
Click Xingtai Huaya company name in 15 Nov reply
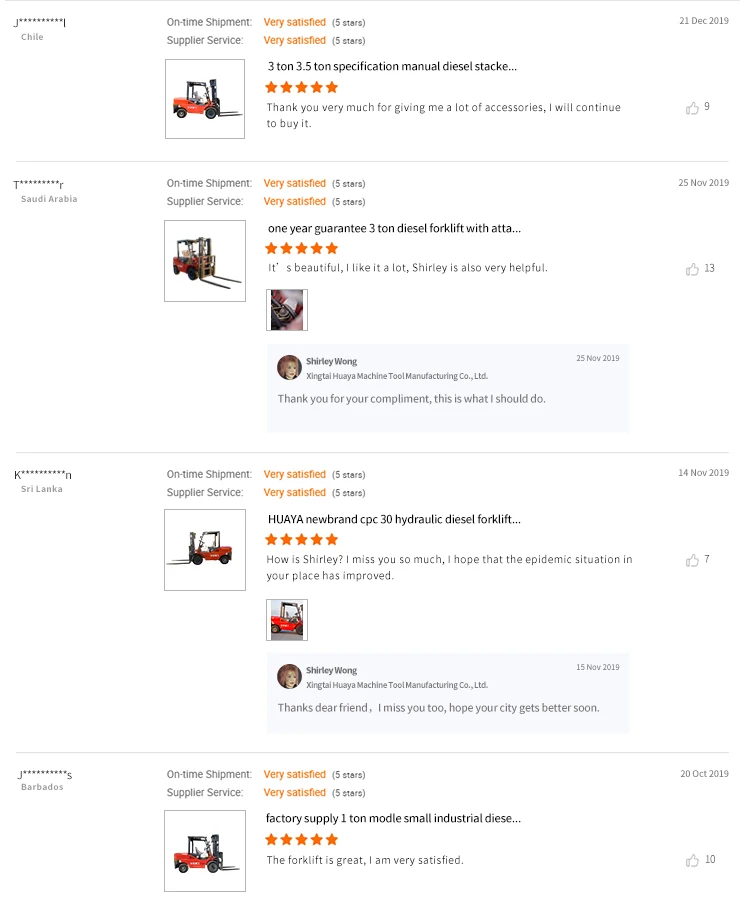click(397, 685)
